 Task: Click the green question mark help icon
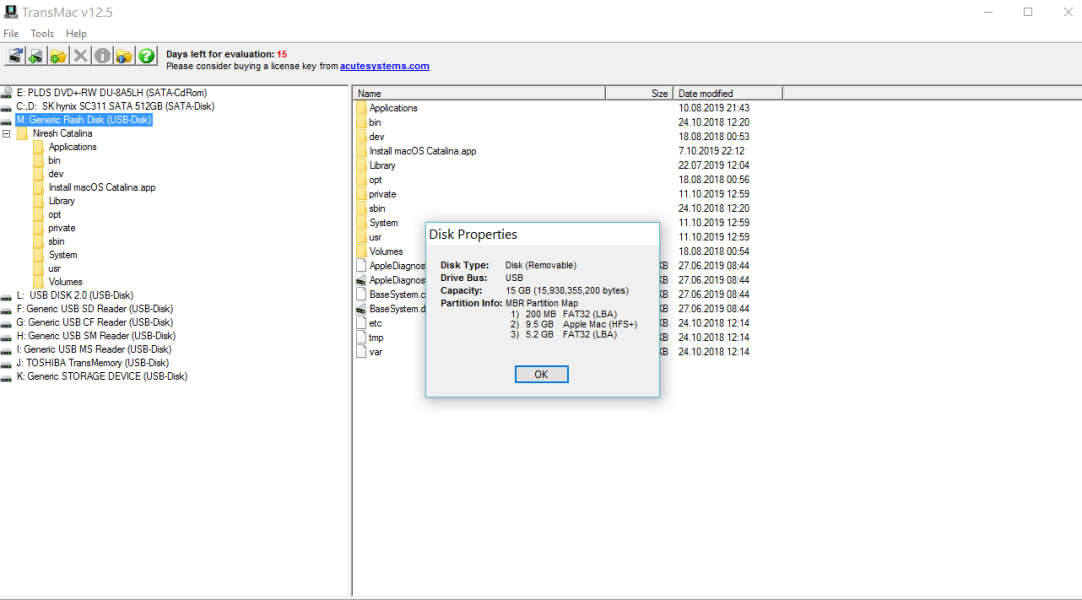tap(147, 56)
